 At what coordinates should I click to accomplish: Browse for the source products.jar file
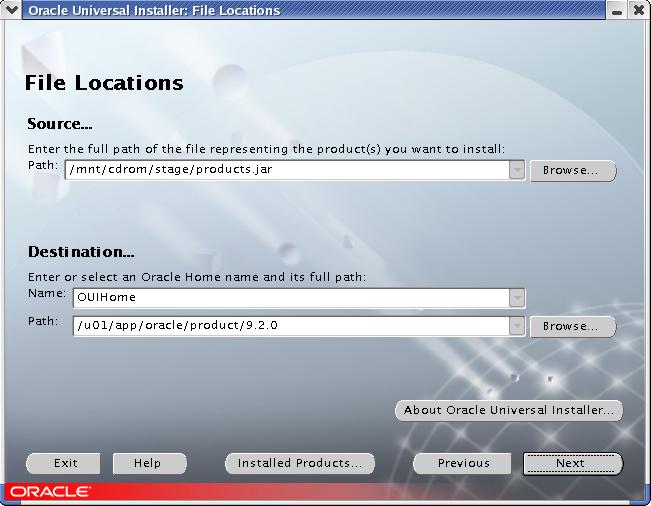(x=572, y=171)
